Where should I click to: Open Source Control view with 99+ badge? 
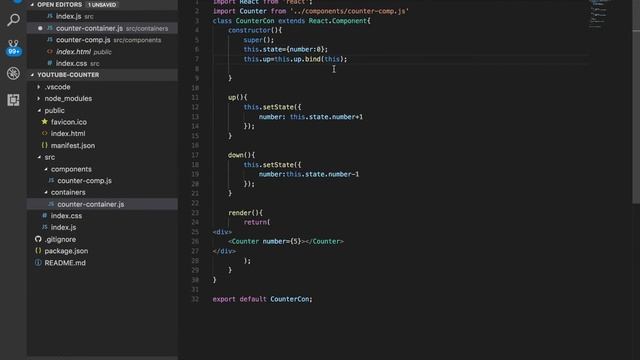coord(13,47)
